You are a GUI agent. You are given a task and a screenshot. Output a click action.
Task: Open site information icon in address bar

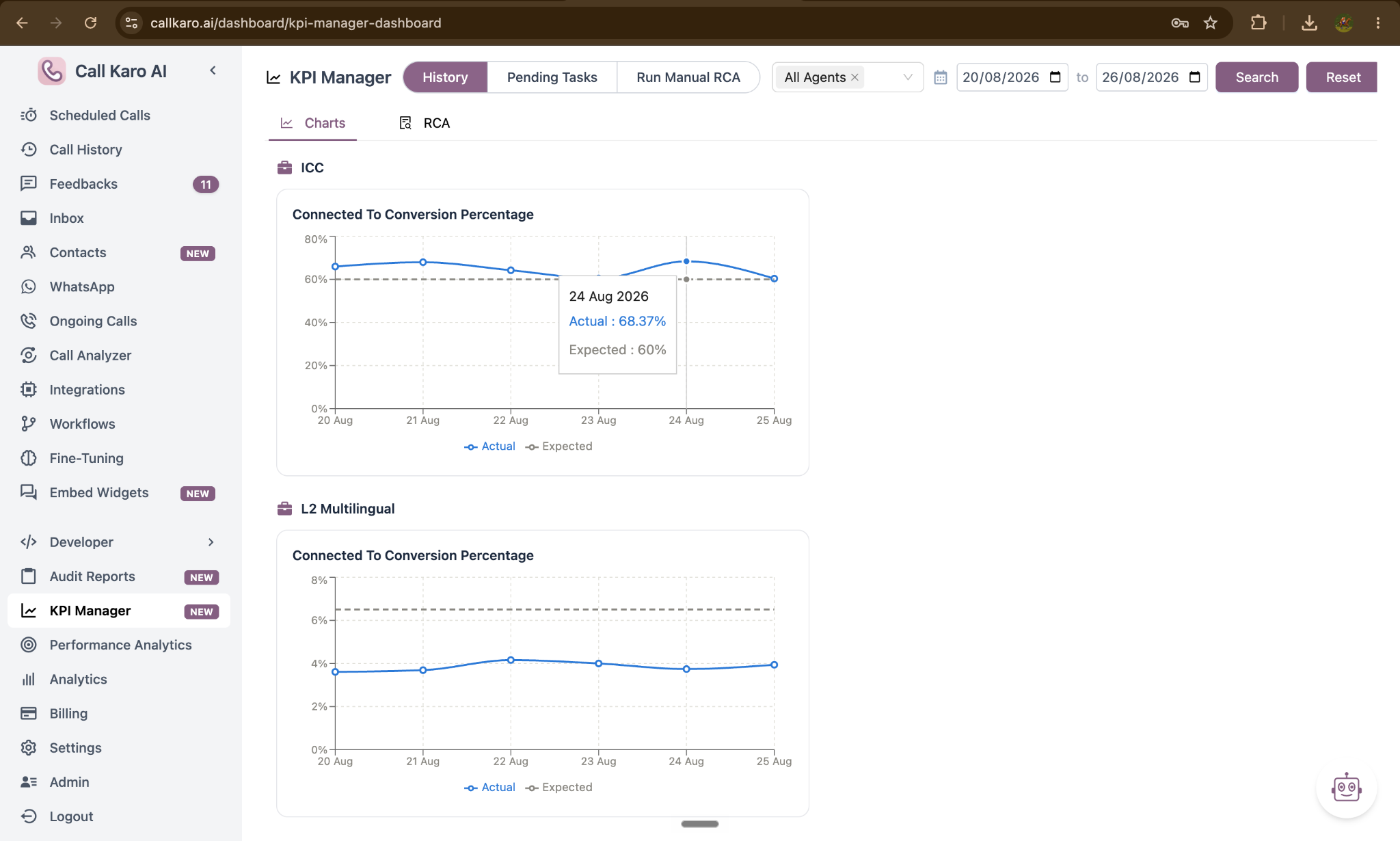point(131,23)
